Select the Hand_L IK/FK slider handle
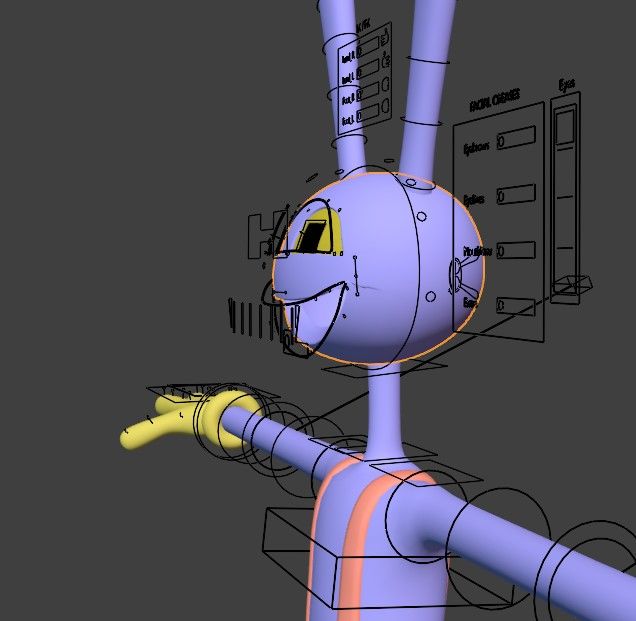The width and height of the screenshot is (636, 621). 359,72
